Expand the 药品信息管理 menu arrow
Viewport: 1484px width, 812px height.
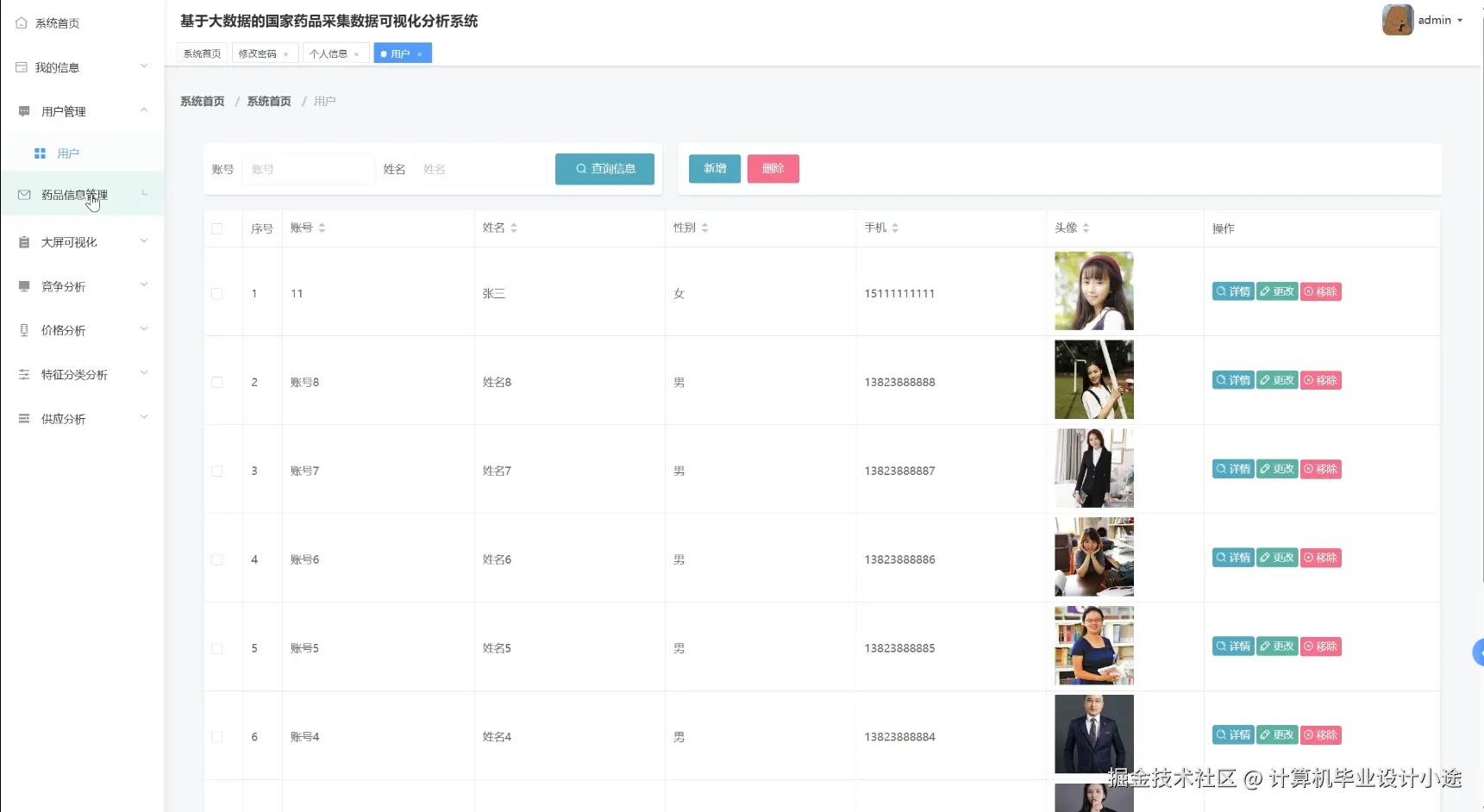coord(144,193)
